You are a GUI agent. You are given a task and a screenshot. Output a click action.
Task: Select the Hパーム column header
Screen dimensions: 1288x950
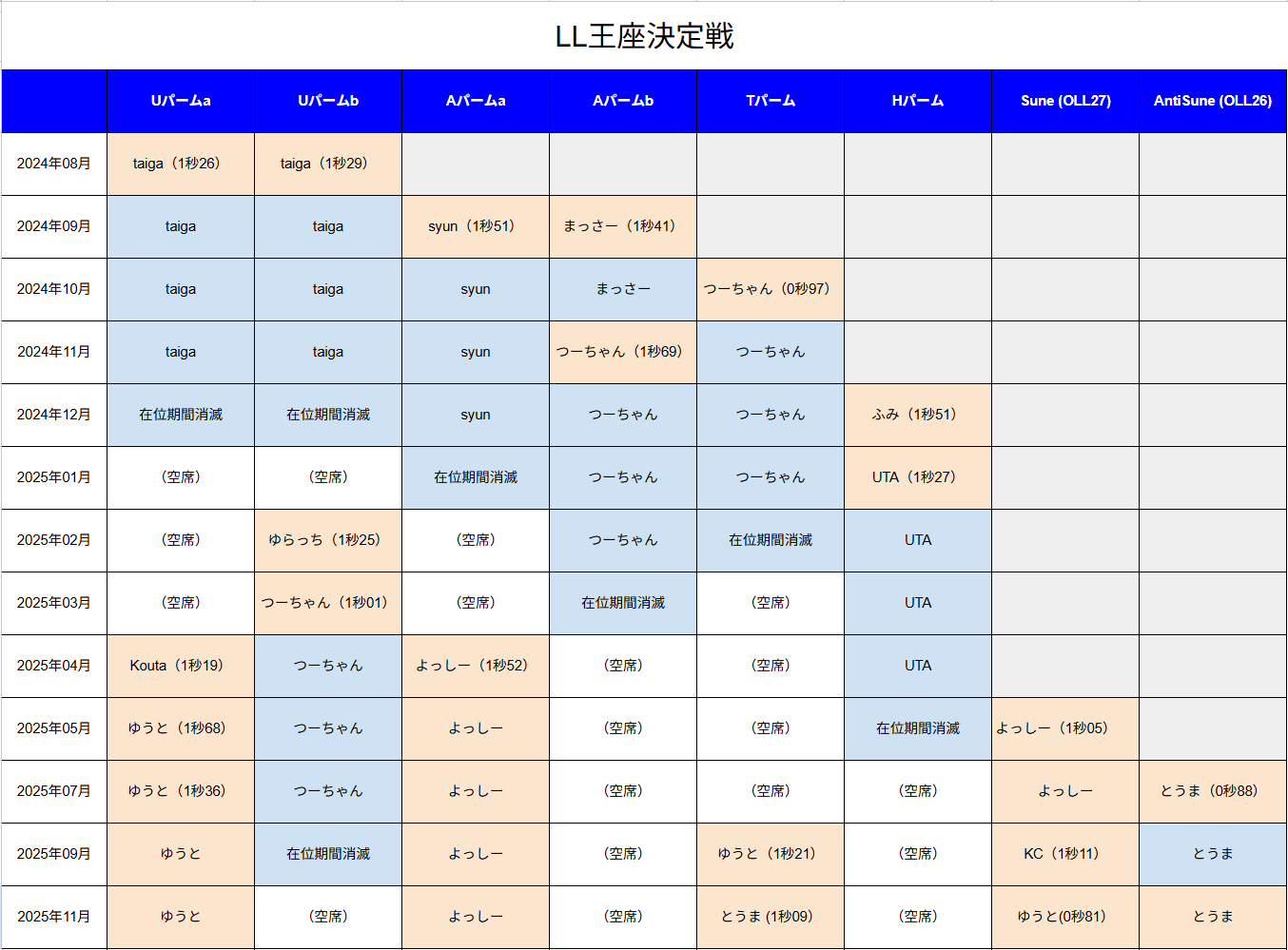pyautogui.click(x=918, y=101)
